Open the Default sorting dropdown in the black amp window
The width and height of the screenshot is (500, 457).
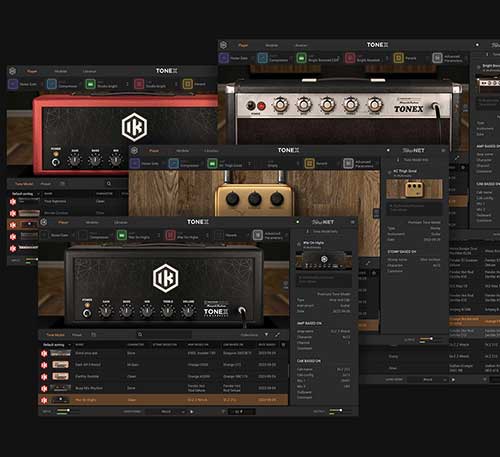tap(56, 345)
